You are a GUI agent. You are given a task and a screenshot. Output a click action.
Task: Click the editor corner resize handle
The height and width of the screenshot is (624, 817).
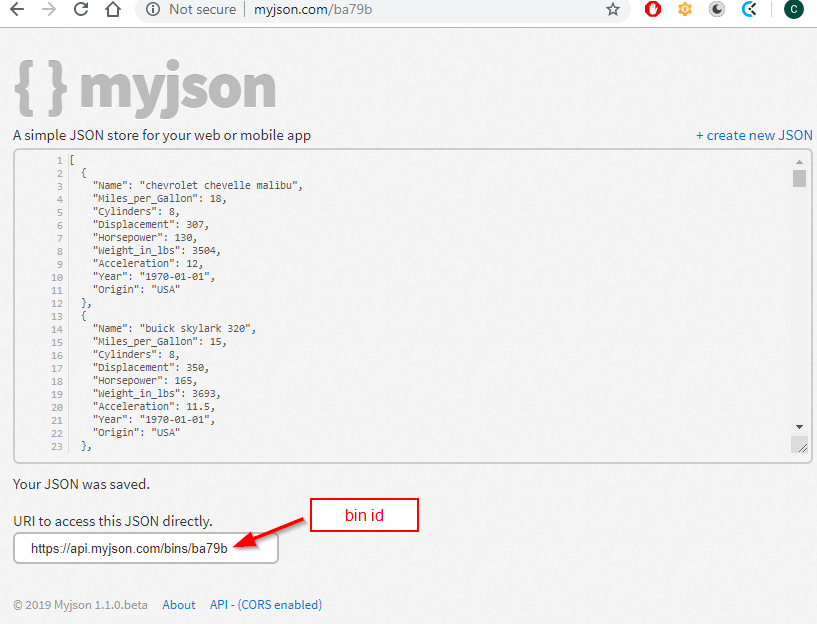pos(799,444)
